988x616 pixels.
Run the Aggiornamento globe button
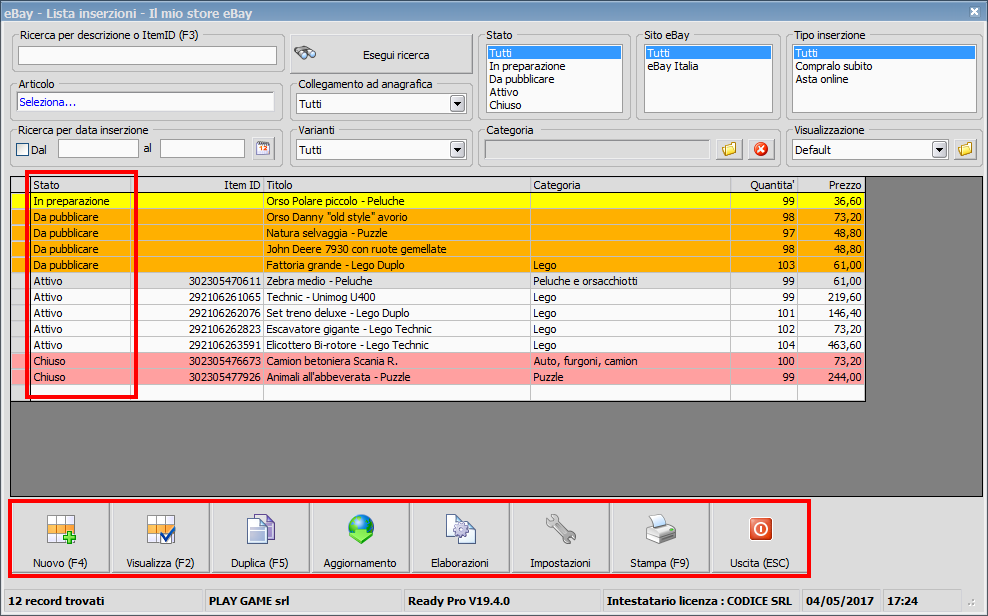click(x=360, y=538)
